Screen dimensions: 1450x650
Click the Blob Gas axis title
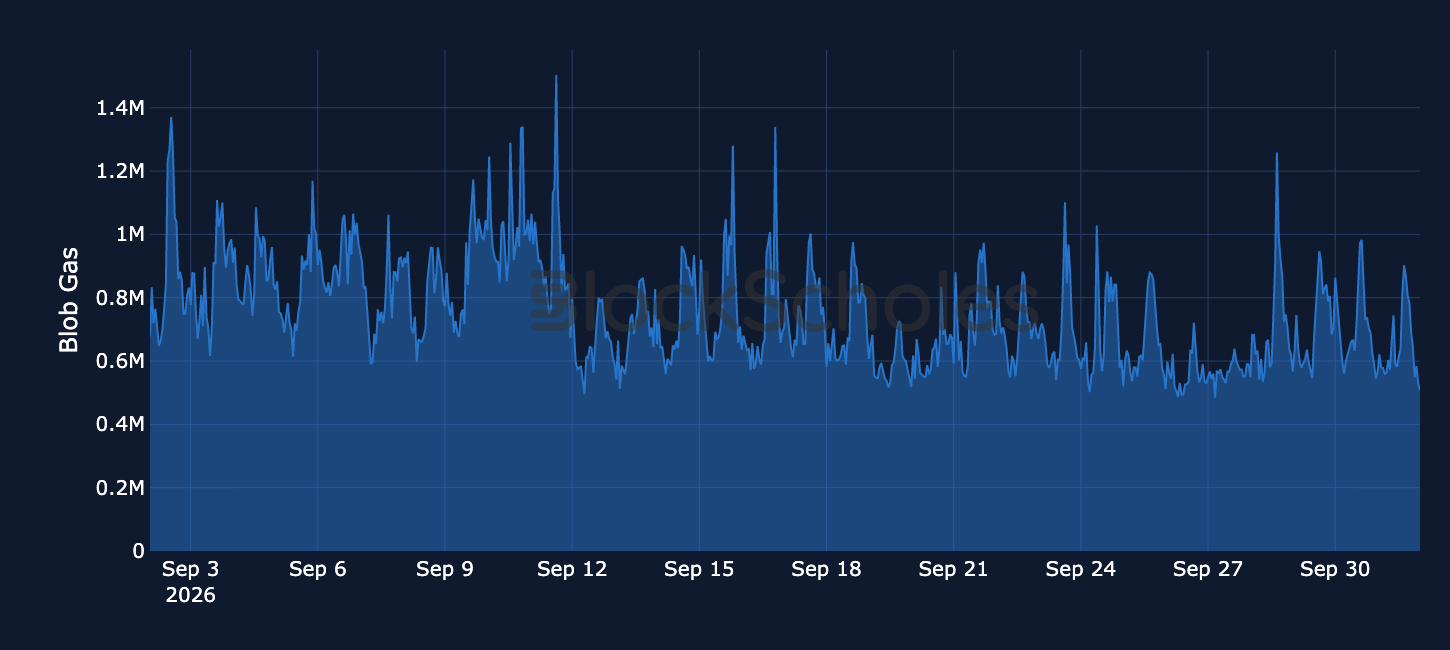tap(68, 300)
